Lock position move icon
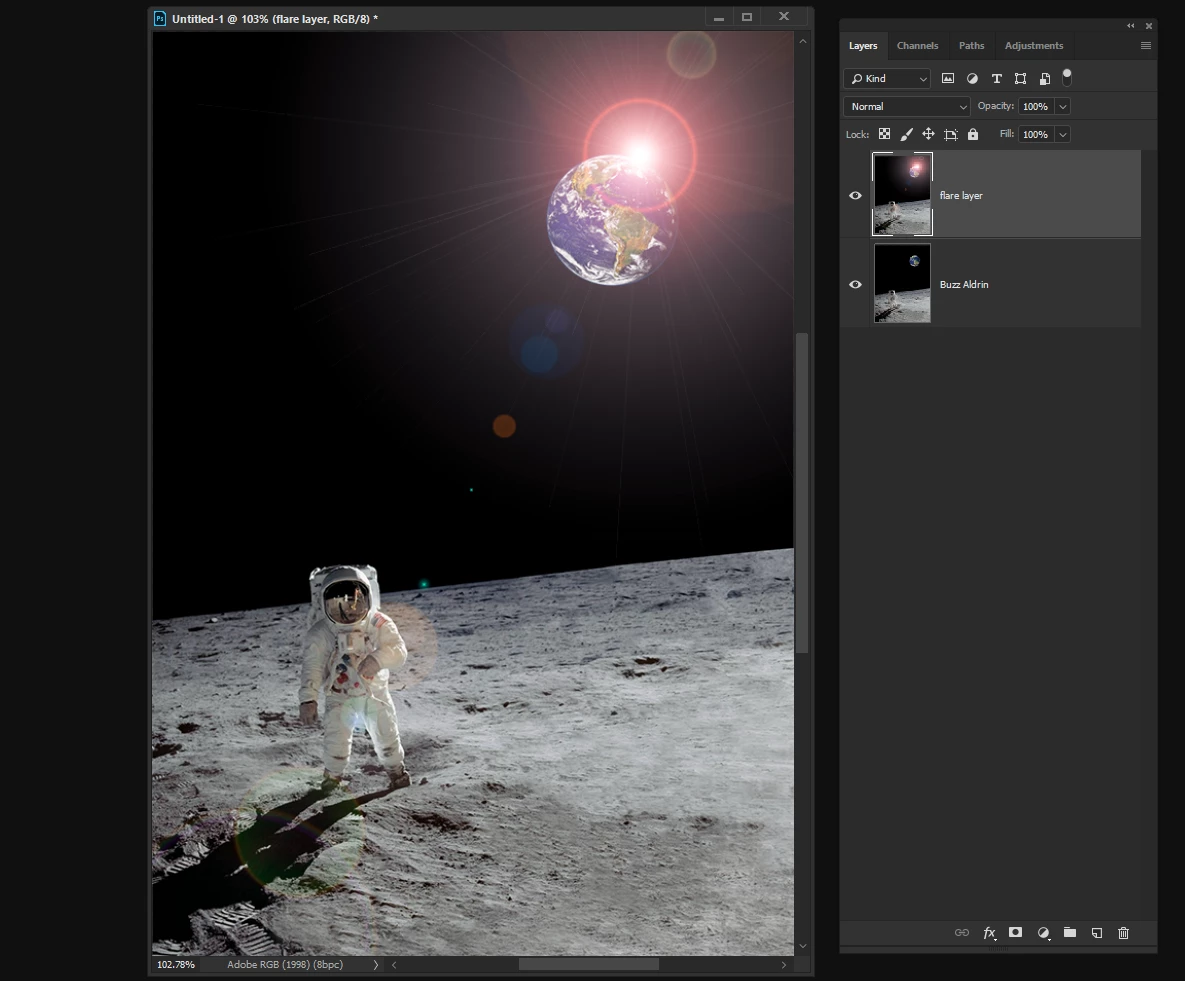The width and height of the screenshot is (1185, 981). pyautogui.click(x=928, y=134)
